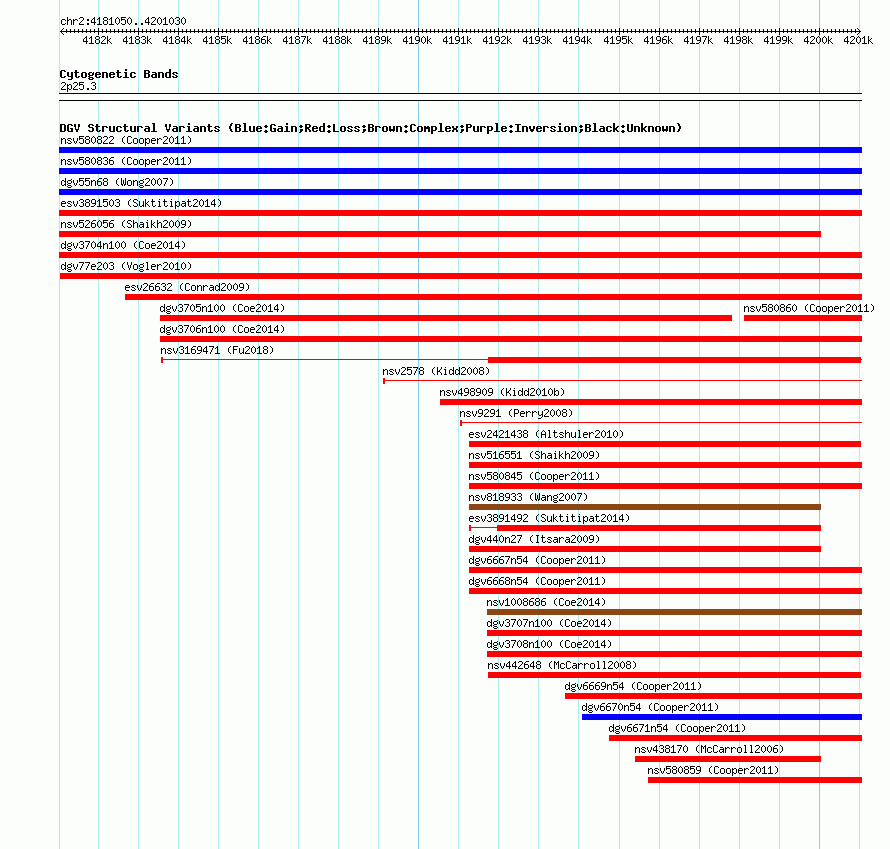Click the dgv6667n54 (Cooper2011) label

[x=537, y=560]
